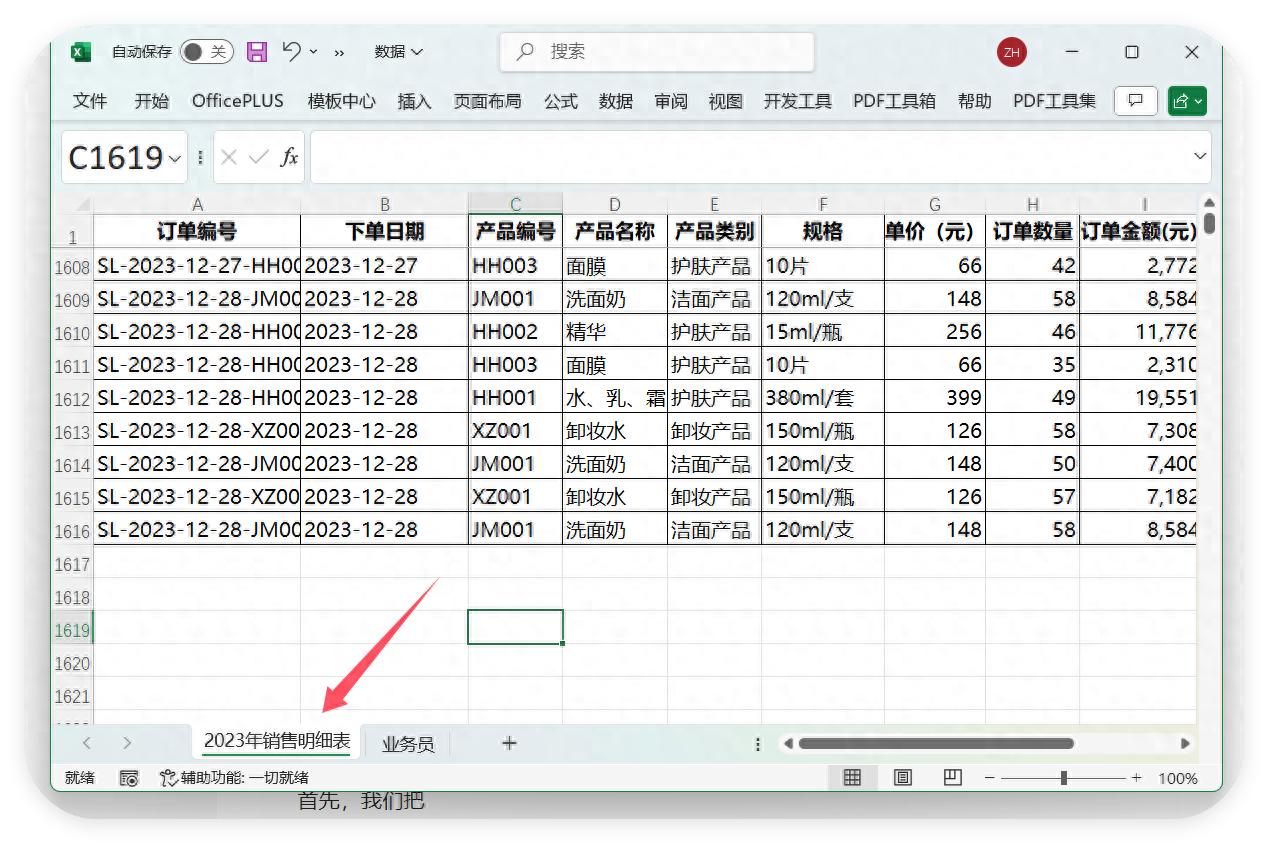The height and width of the screenshot is (843, 1268).
Task: Click into the formula bar input
Action: 750,157
